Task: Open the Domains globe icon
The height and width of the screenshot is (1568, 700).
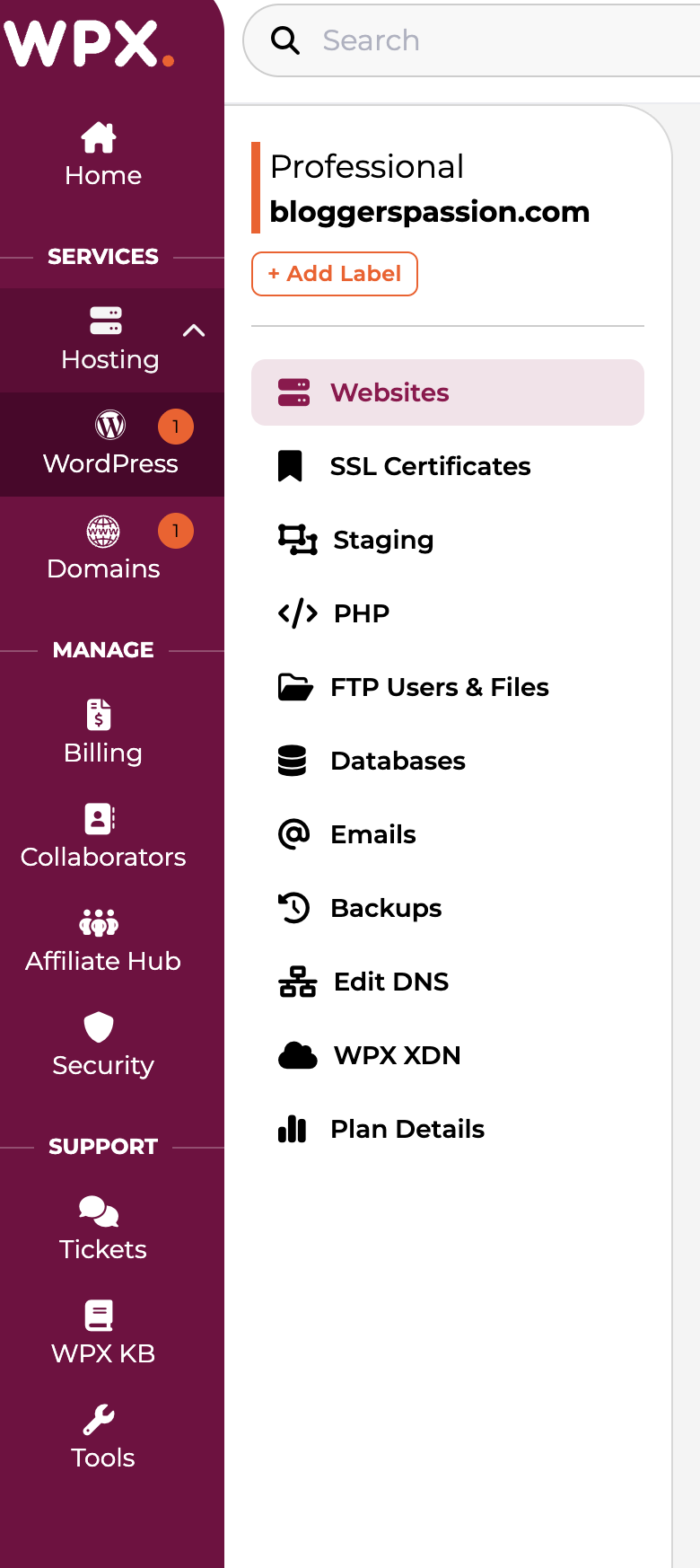Action: pyautogui.click(x=103, y=531)
